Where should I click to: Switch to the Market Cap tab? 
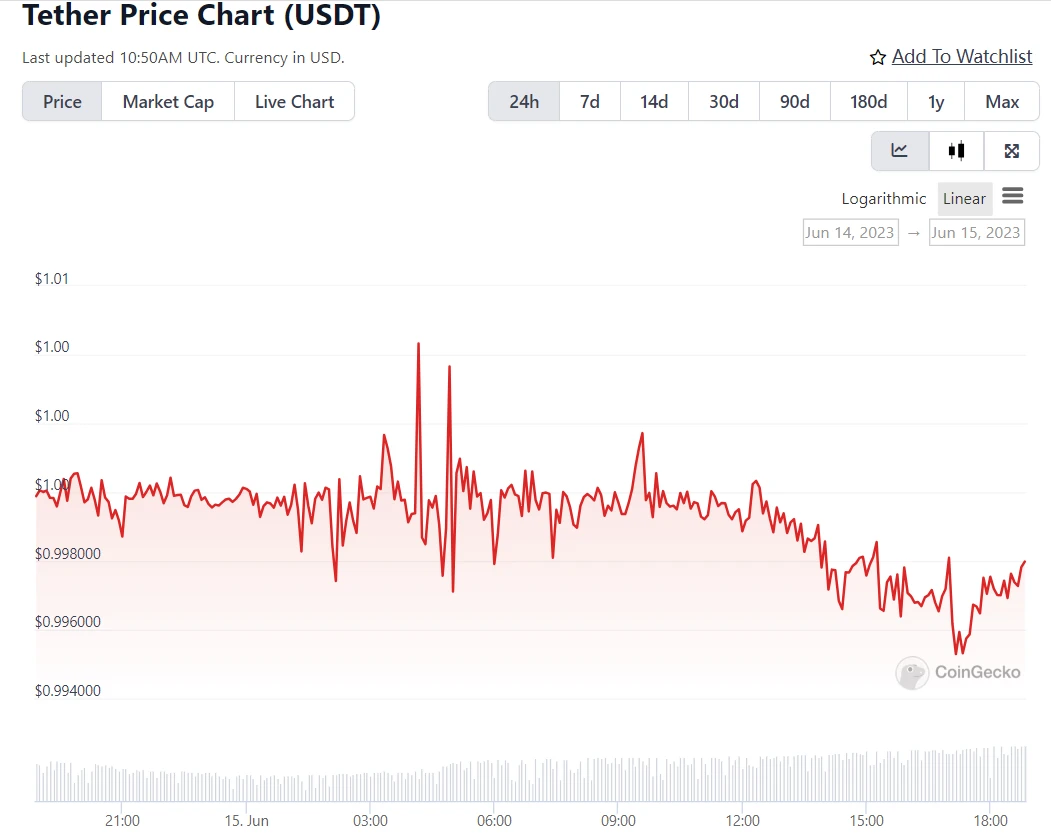(x=168, y=102)
